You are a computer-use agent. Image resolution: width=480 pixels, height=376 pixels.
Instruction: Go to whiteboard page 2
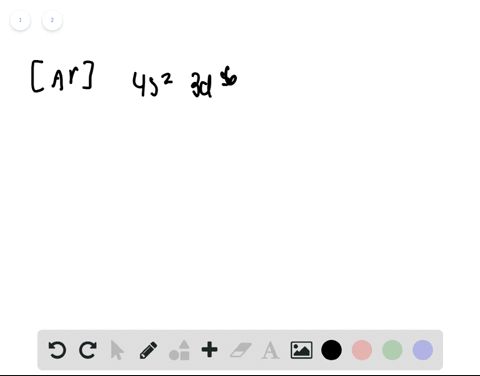point(52,20)
